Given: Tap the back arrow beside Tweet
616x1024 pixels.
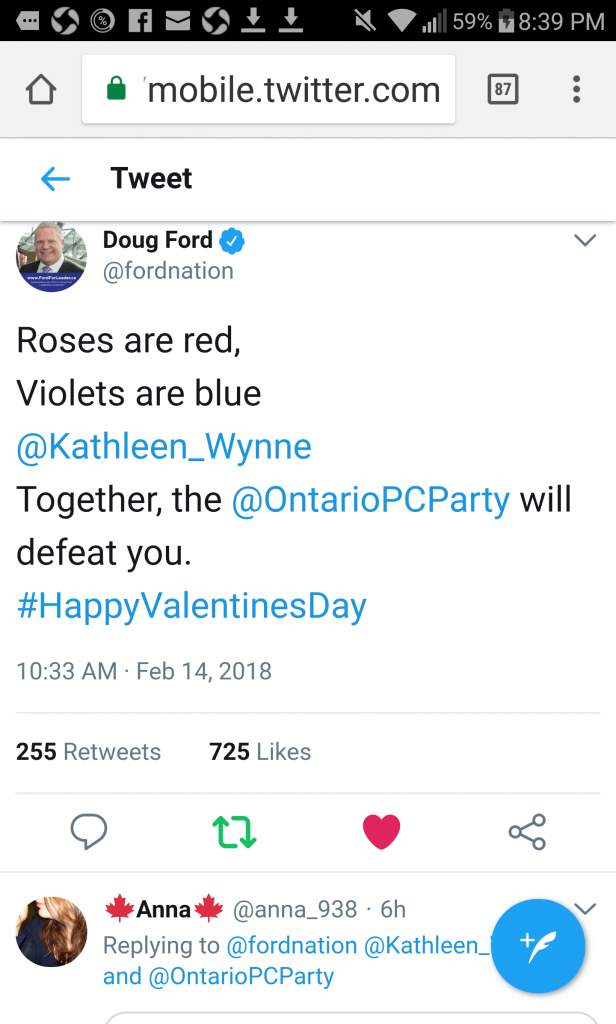Looking at the screenshot, I should [55, 178].
